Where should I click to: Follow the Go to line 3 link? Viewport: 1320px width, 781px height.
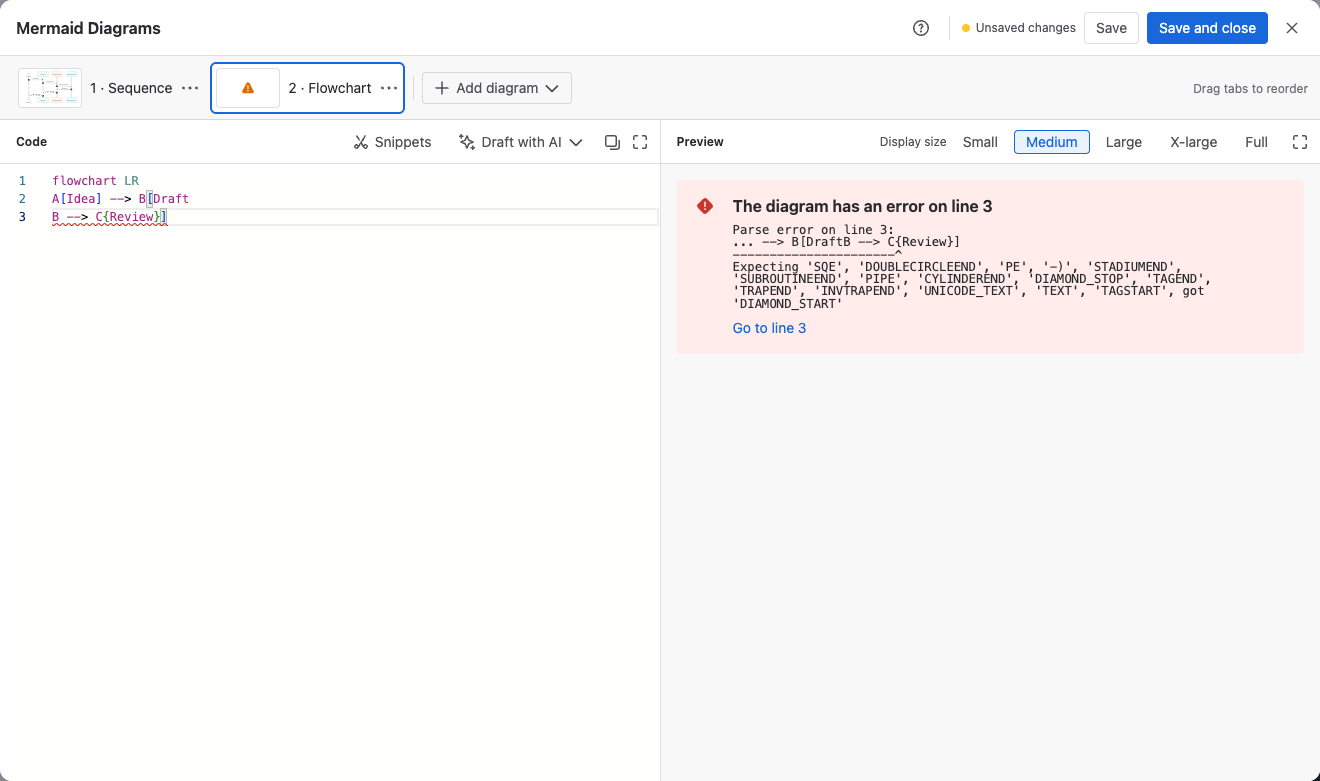pyautogui.click(x=769, y=328)
